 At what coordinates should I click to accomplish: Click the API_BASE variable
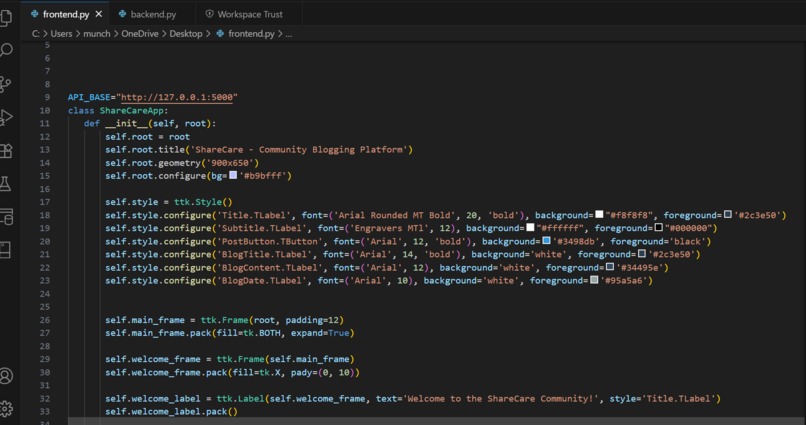click(89, 97)
